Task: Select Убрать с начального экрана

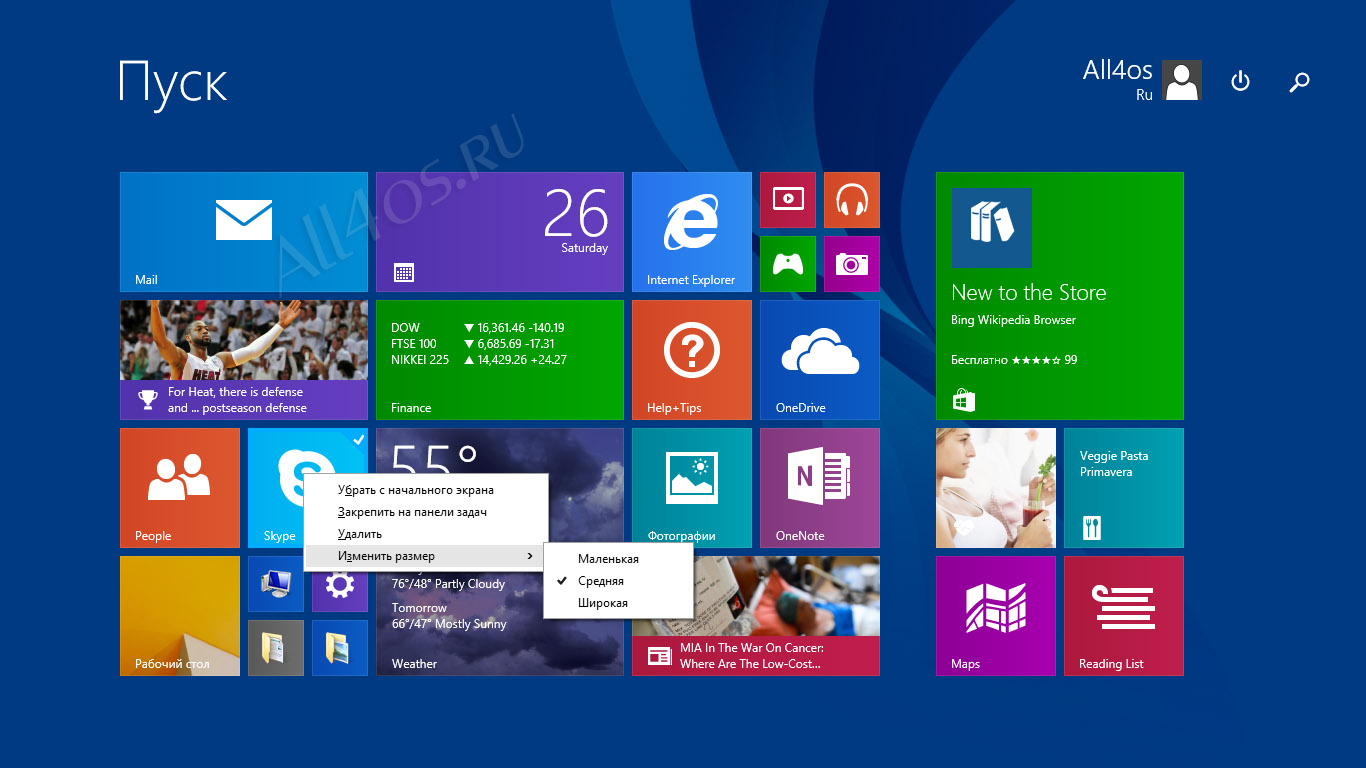Action: pos(426,490)
